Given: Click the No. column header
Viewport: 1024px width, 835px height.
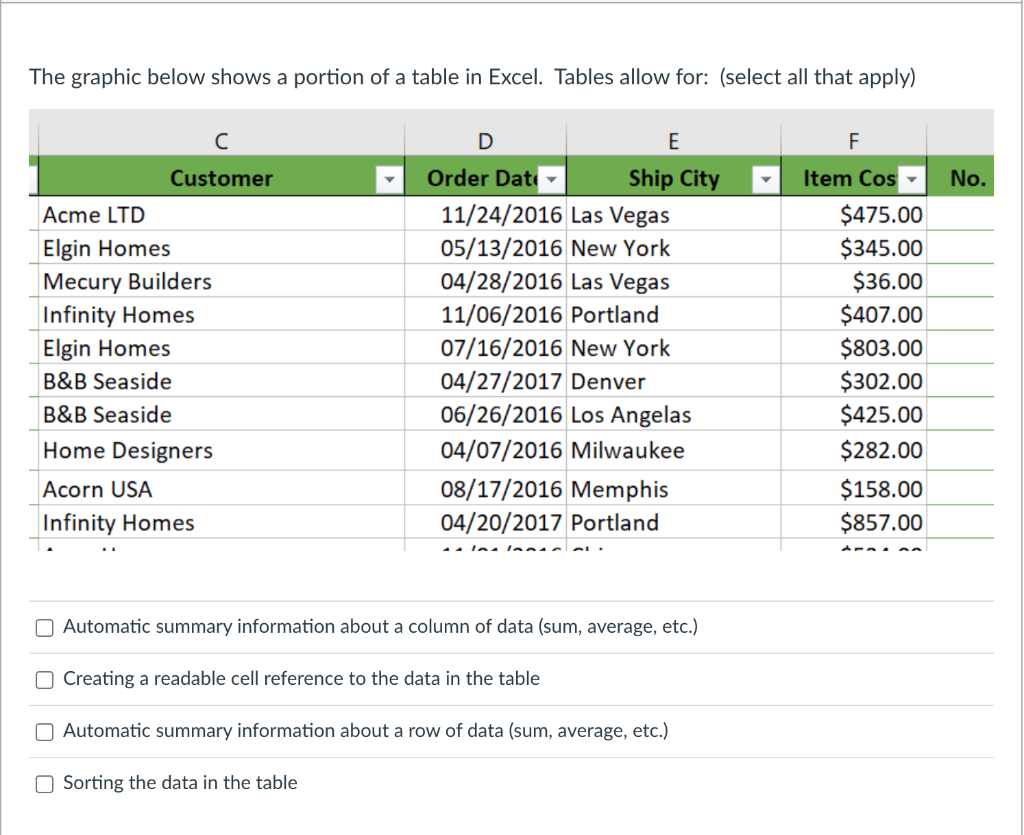Looking at the screenshot, I should [968, 179].
